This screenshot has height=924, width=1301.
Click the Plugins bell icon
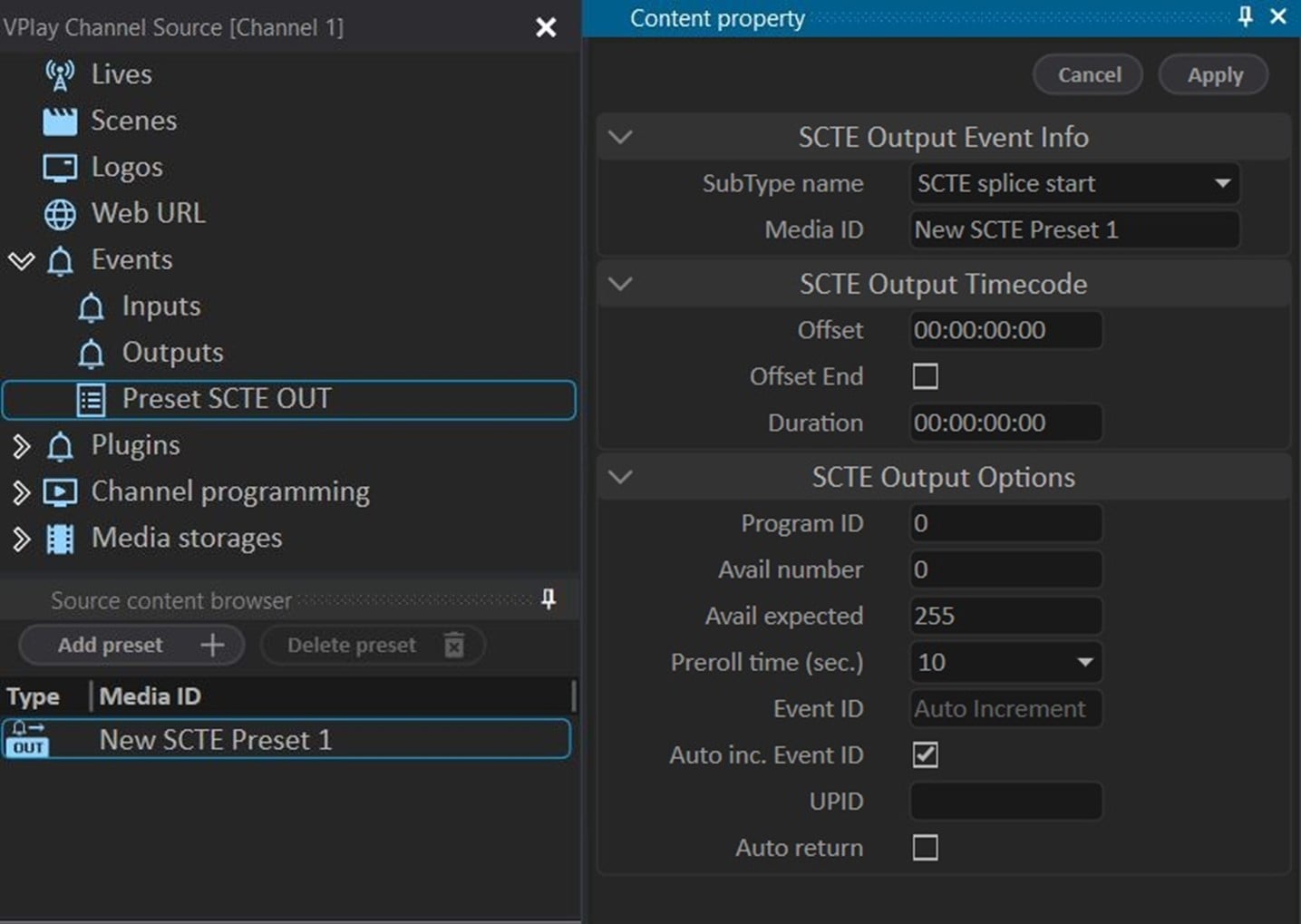coord(60,446)
